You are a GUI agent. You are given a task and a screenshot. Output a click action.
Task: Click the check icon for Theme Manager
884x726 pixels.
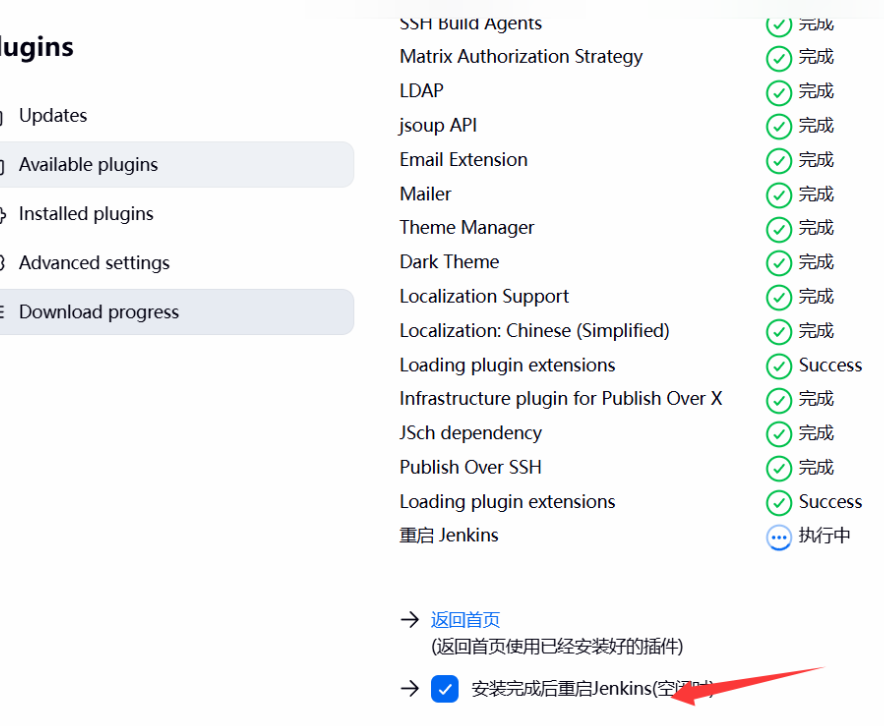779,229
